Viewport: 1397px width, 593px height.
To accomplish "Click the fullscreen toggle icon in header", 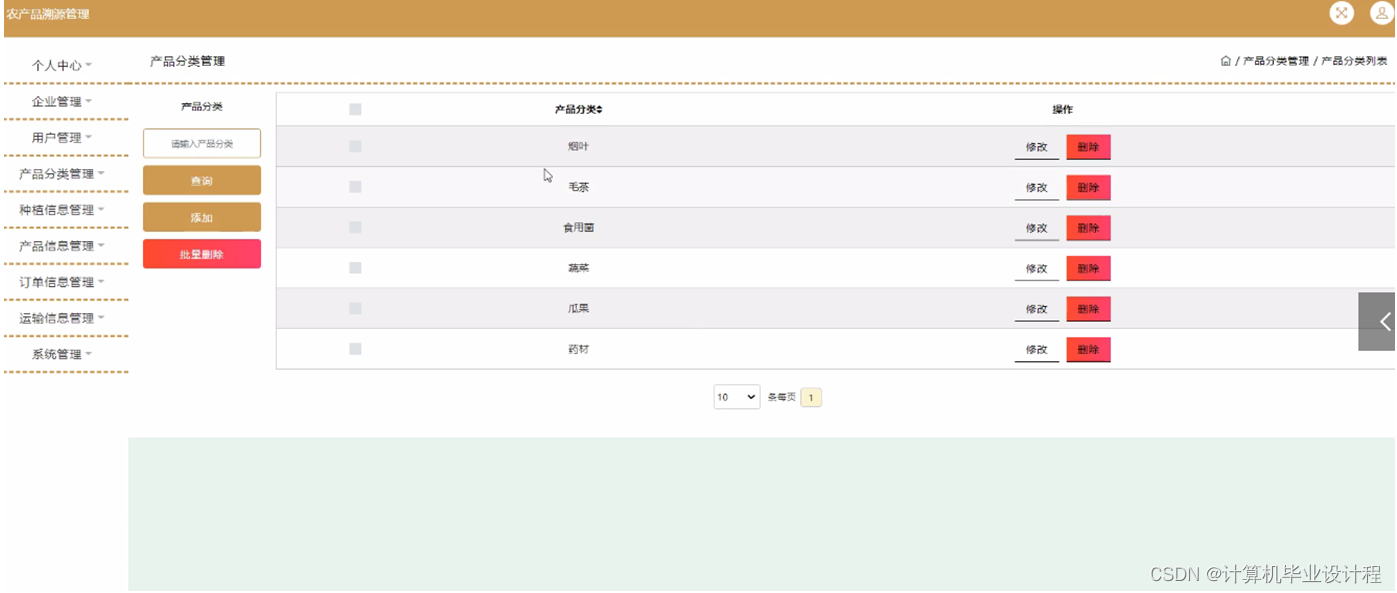I will pos(1341,13).
